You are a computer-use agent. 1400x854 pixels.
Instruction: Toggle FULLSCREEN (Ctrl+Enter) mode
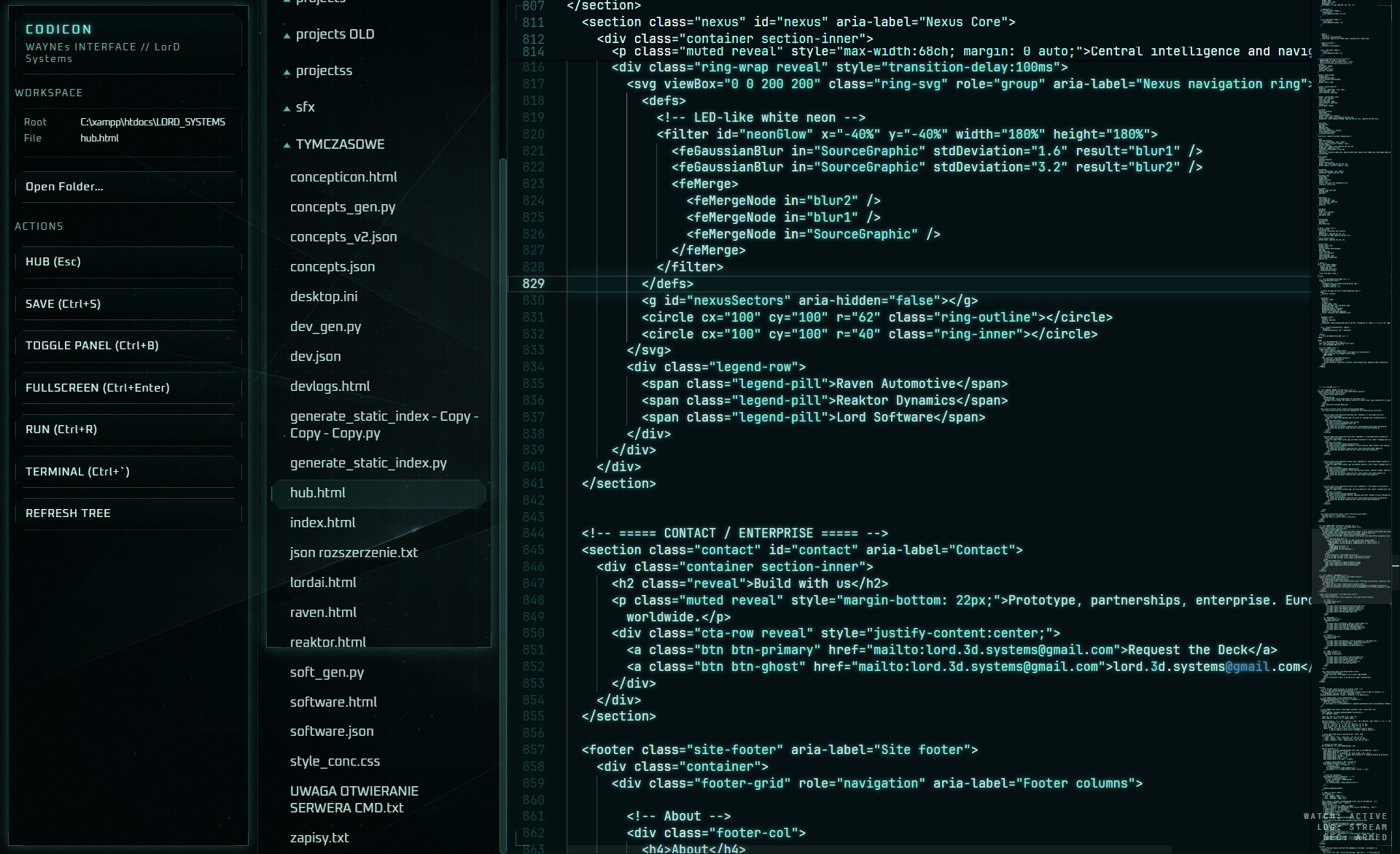tap(128, 388)
